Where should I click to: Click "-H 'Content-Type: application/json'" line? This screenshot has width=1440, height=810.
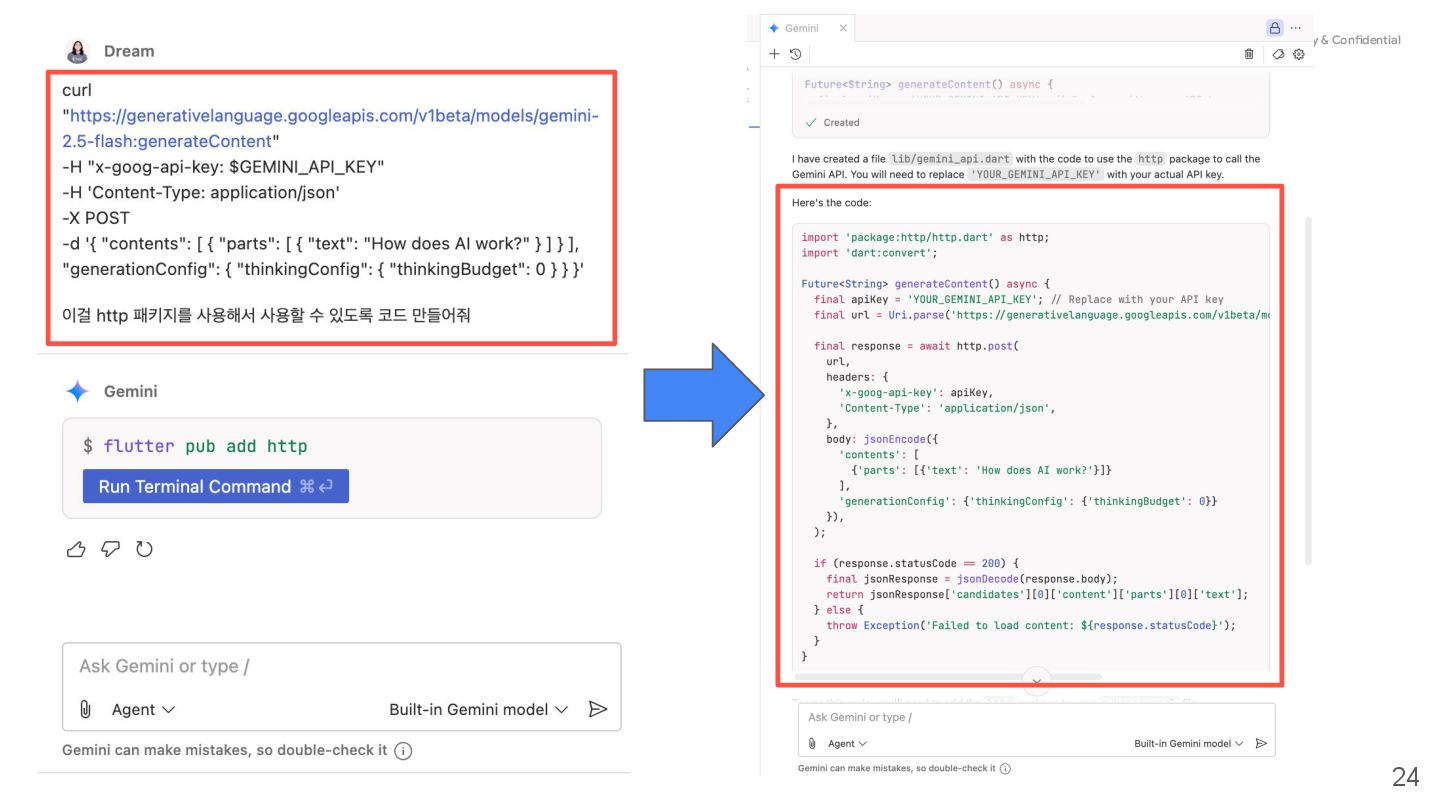[200, 192]
